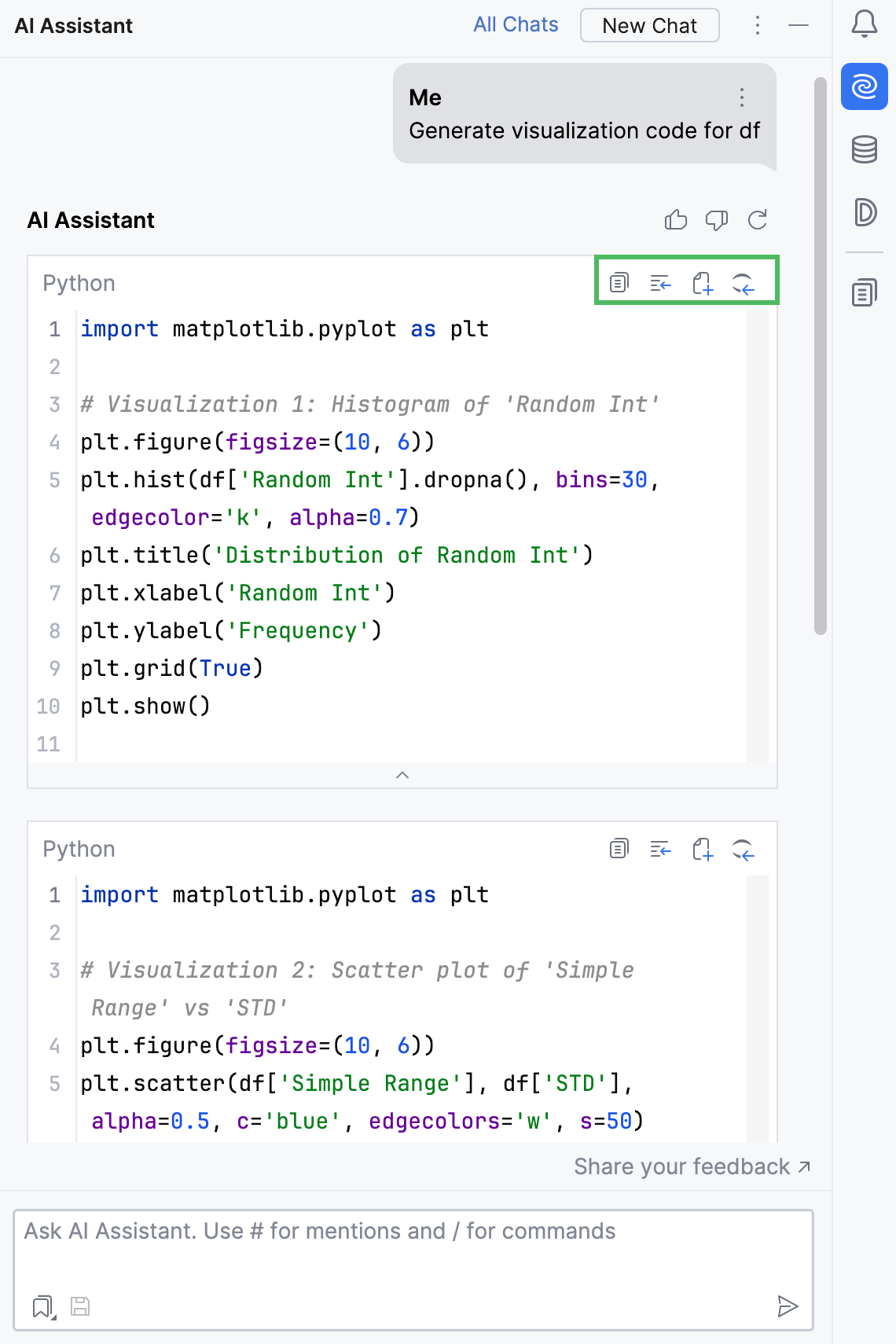Open the prompt library bookmark icon

pyautogui.click(x=43, y=1306)
